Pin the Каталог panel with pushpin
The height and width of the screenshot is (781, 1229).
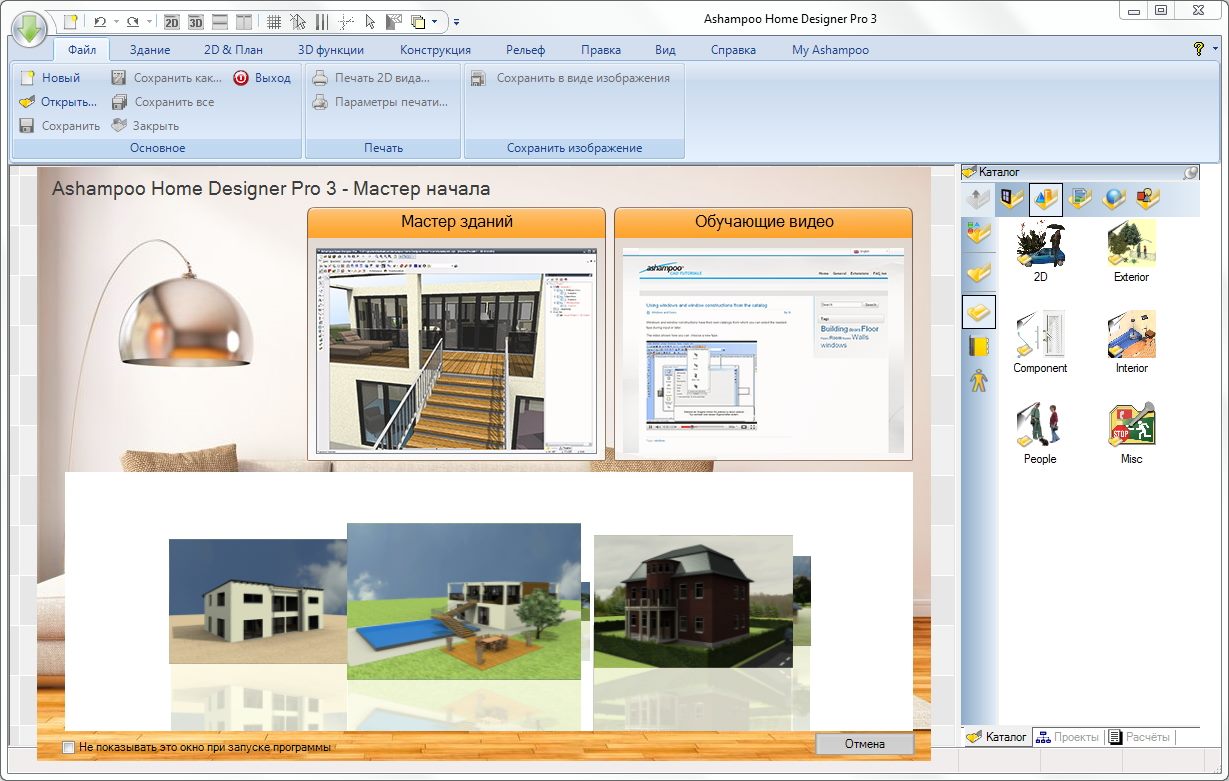[x=1190, y=172]
